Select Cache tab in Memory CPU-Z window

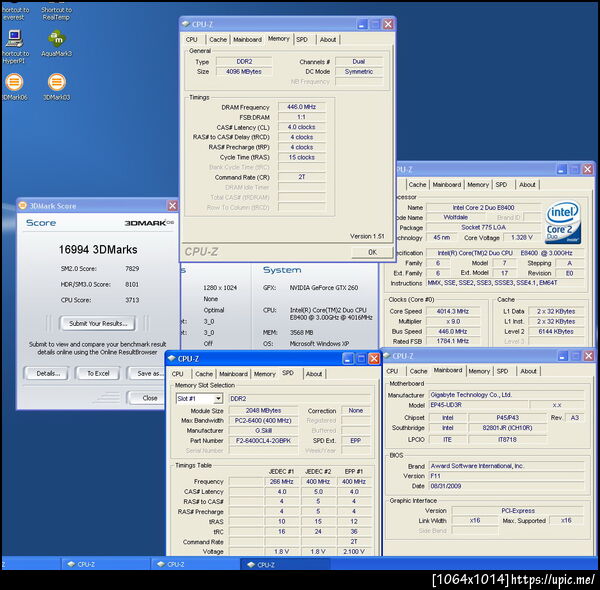pyautogui.click(x=218, y=39)
